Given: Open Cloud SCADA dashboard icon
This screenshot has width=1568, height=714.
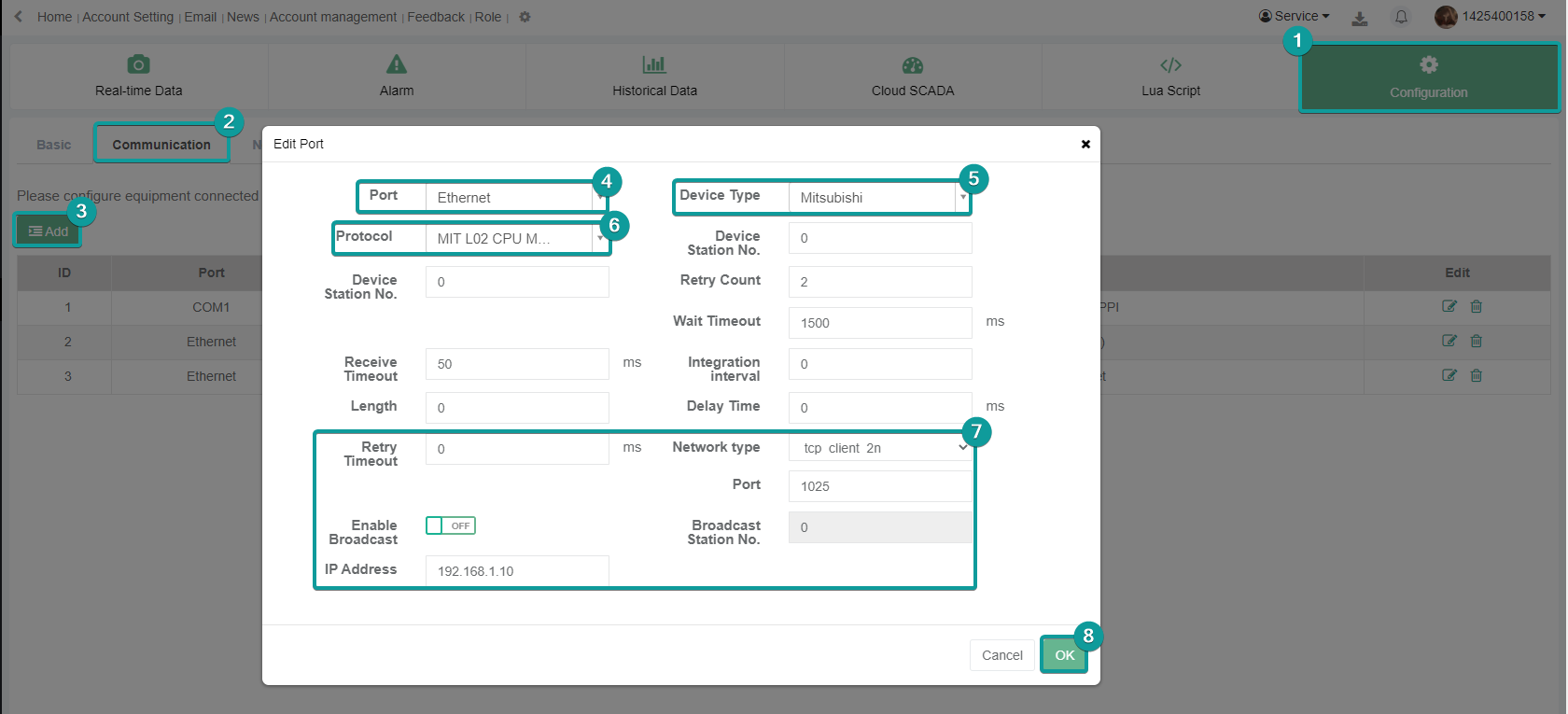Looking at the screenshot, I should [913, 64].
